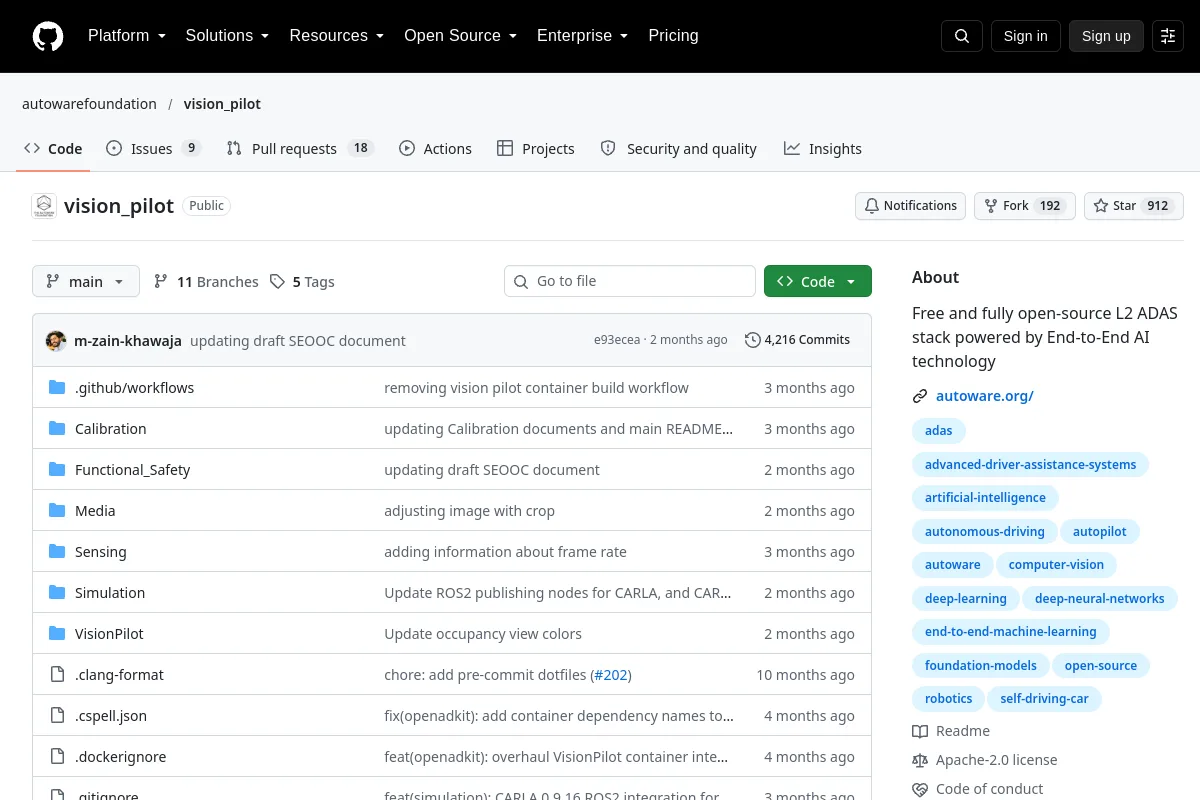The height and width of the screenshot is (800, 1200).
Task: Select the deep-neural-networks topic tag
Action: 1099,599
